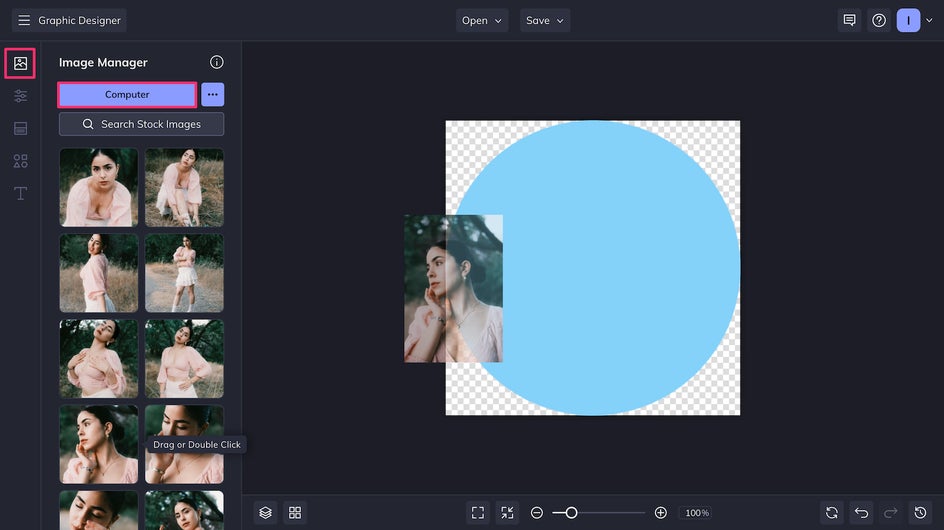Open the history clock icon

pyautogui.click(x=921, y=513)
